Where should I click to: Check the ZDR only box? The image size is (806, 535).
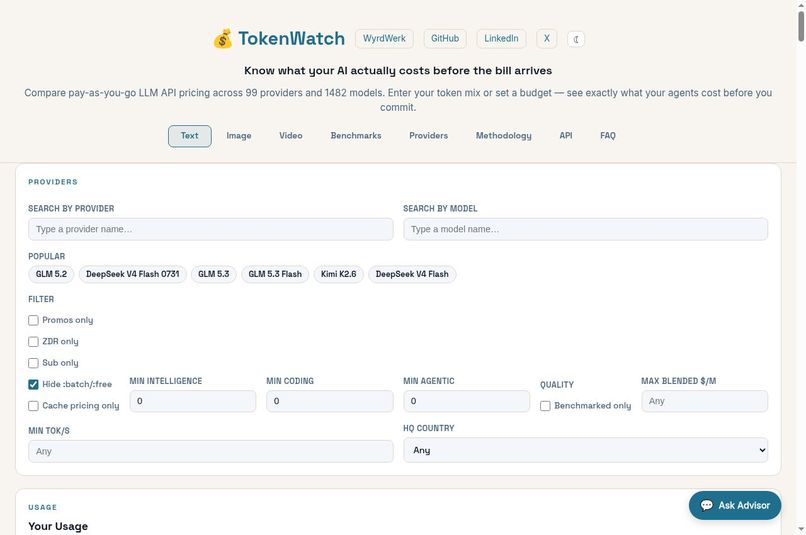[33, 342]
